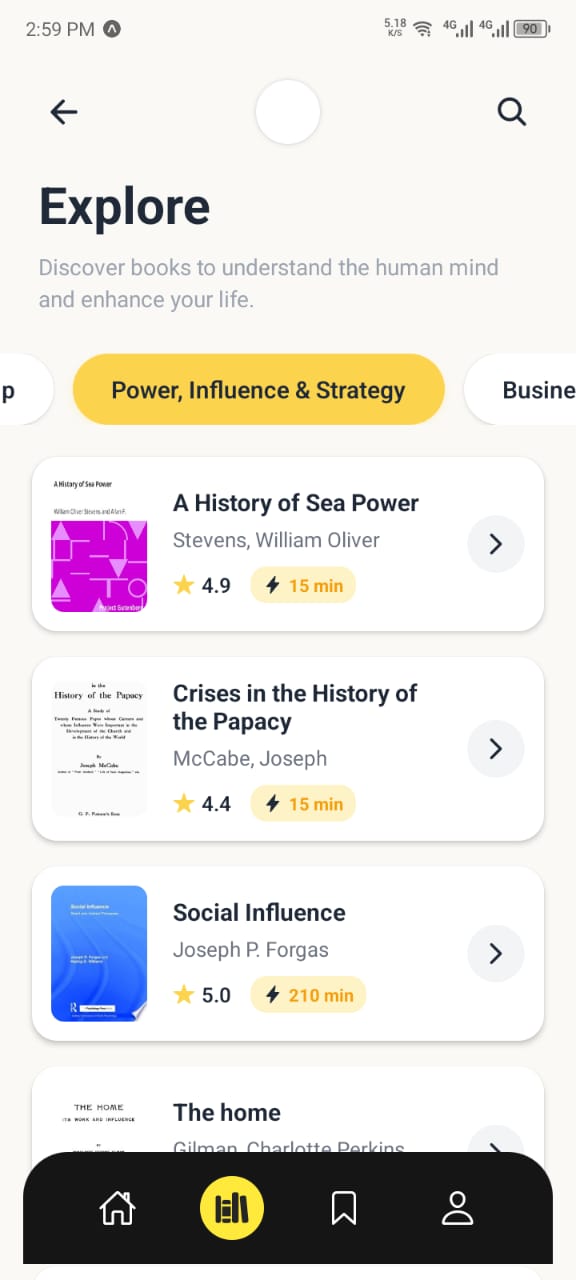This screenshot has width=576, height=1280.
Task: Open the book 'A History of Sea Power'
Action: [x=295, y=503]
